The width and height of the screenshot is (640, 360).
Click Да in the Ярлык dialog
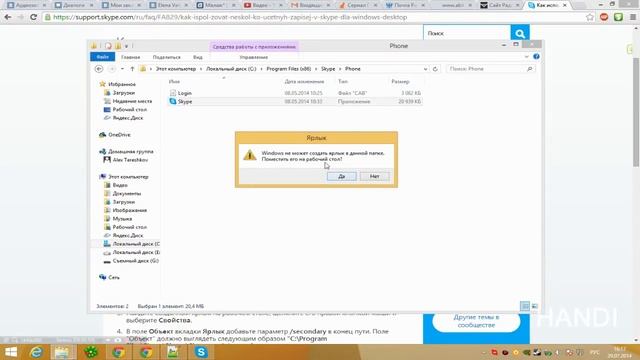(x=342, y=176)
